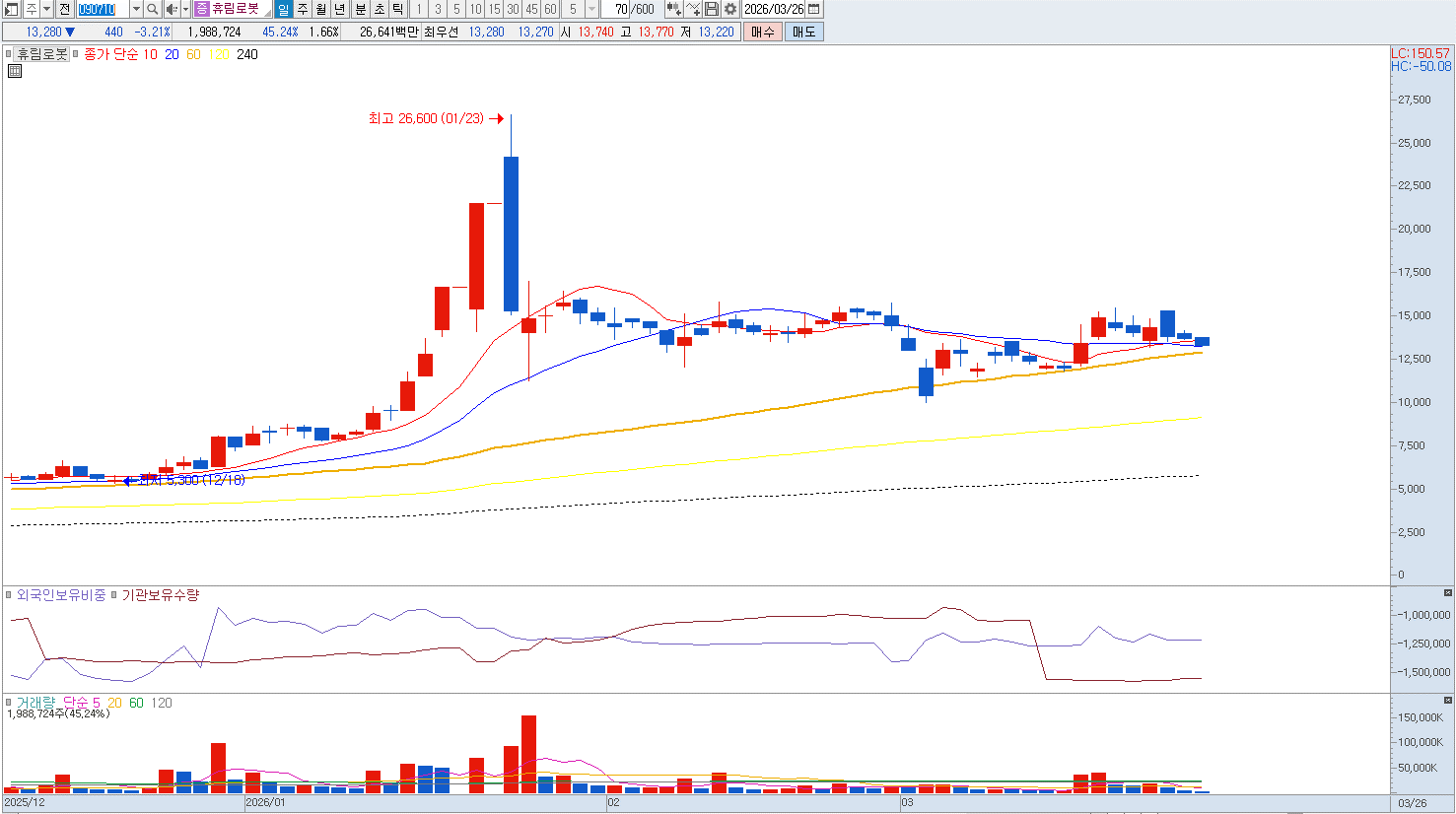Click the stock code input field 090710
Viewport: 1456px width, 814px height.
click(x=103, y=9)
